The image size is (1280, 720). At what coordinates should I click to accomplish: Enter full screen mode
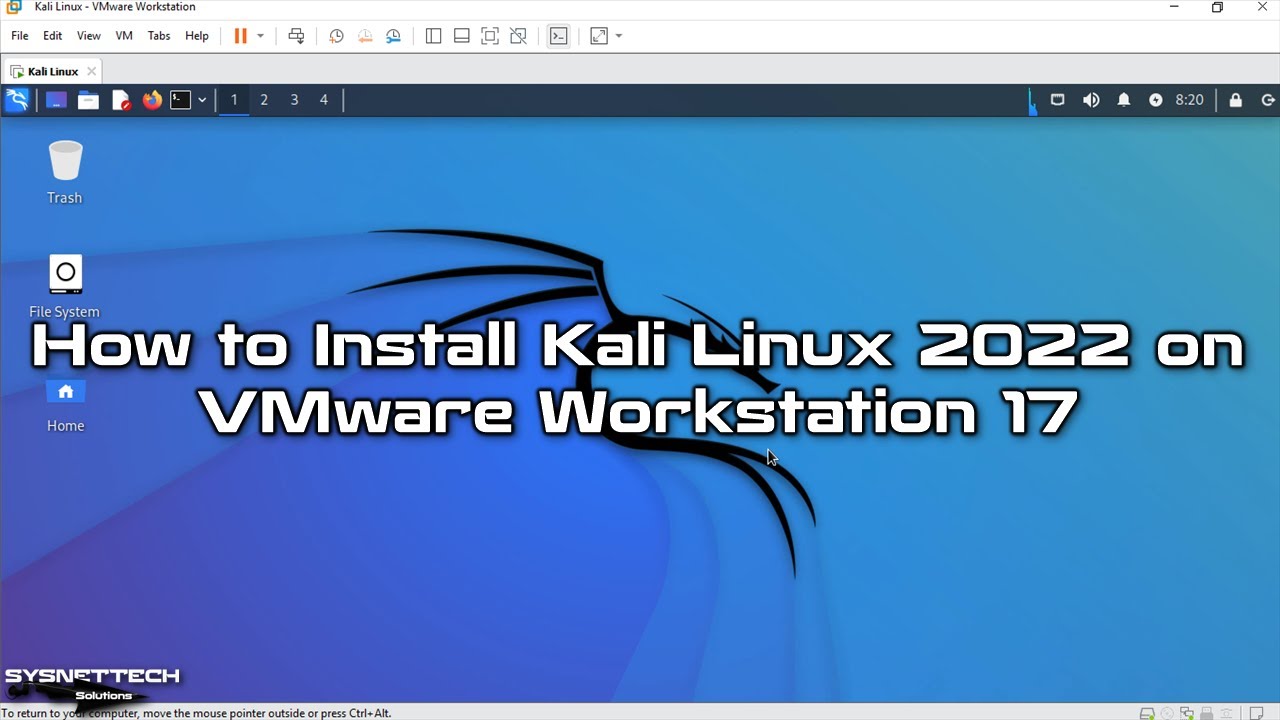[490, 36]
